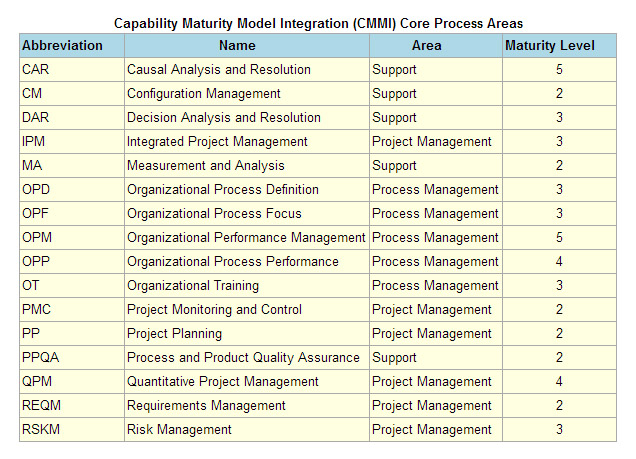
Task: Click the Project Planning name cell
Action: click(x=247, y=333)
